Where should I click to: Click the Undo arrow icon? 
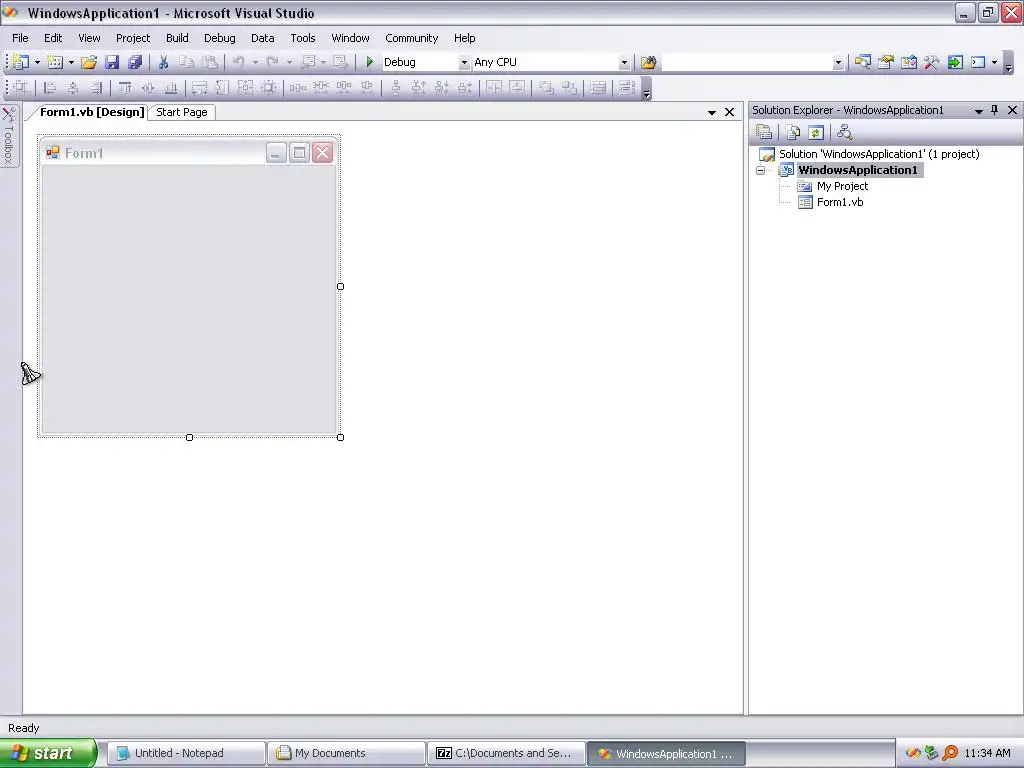(238, 62)
